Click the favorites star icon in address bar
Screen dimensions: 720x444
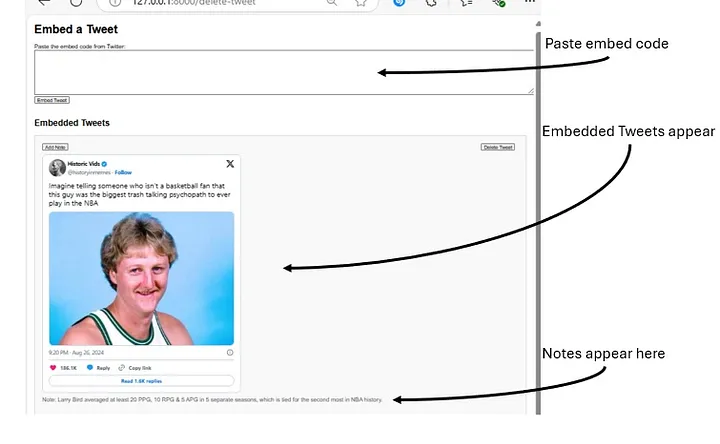click(x=360, y=4)
